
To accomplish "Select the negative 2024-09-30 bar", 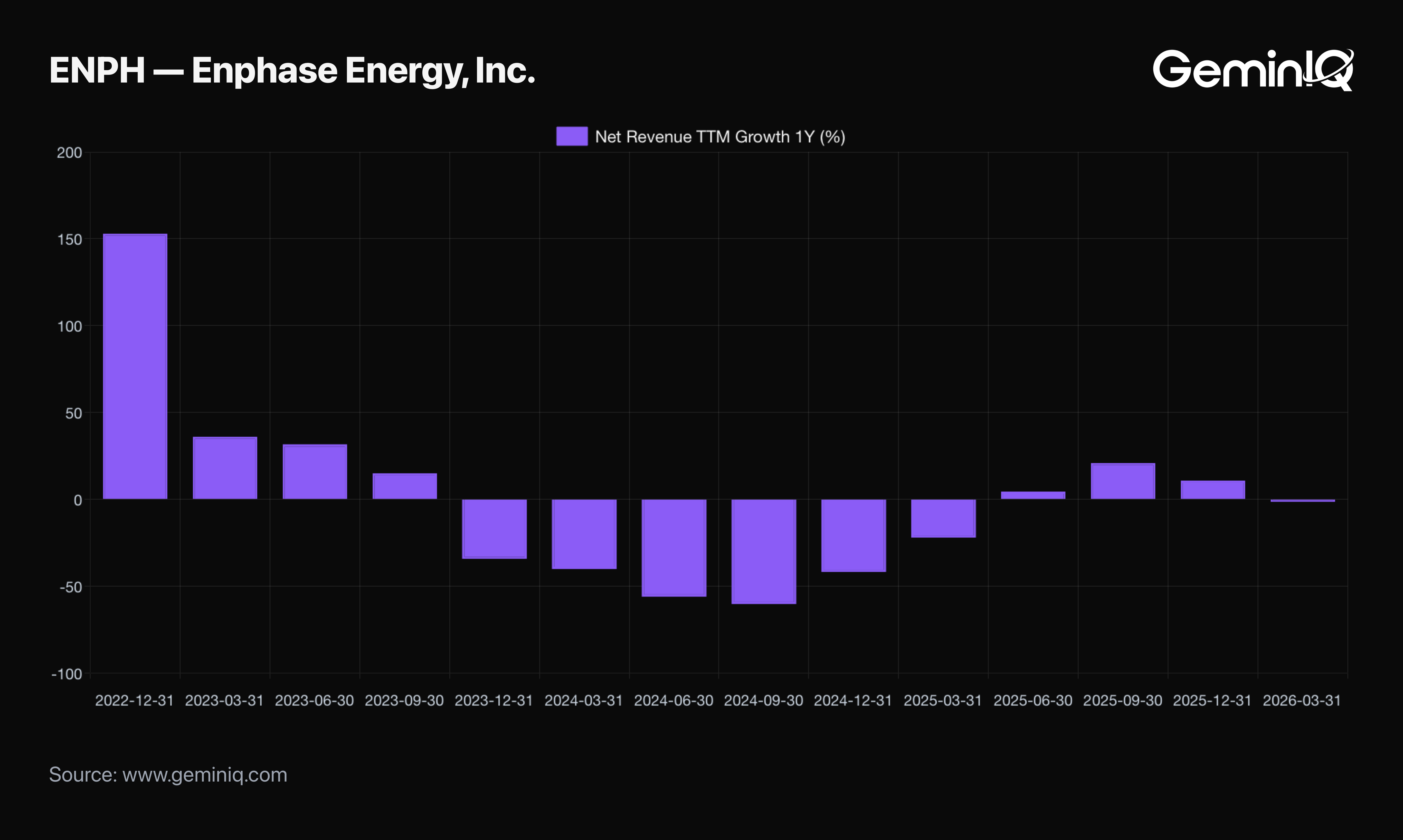I will click(x=764, y=552).
